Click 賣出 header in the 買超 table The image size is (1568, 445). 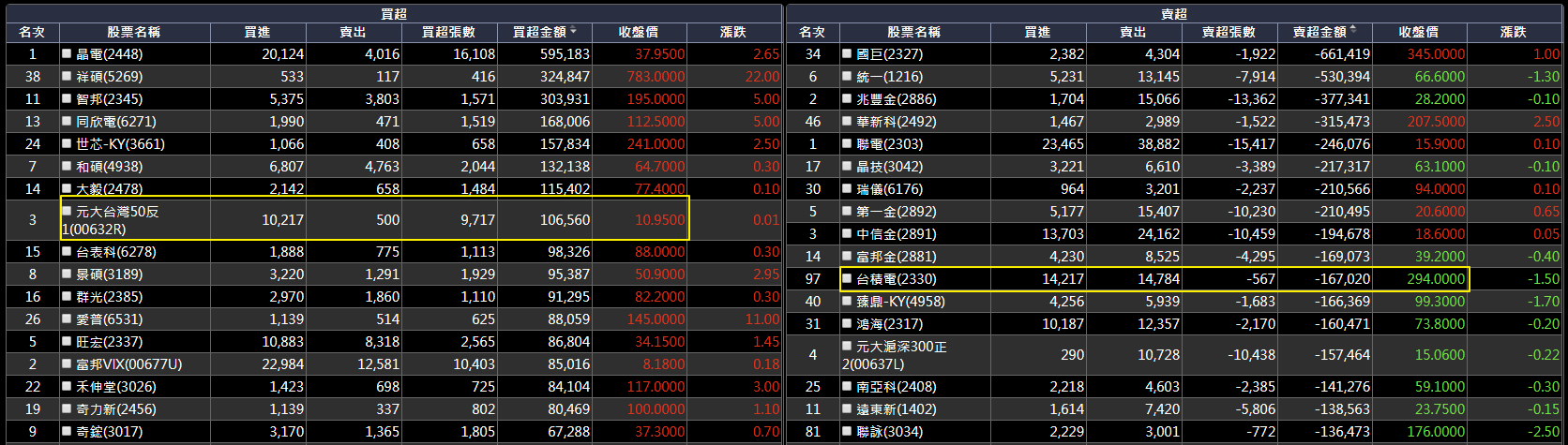click(353, 32)
